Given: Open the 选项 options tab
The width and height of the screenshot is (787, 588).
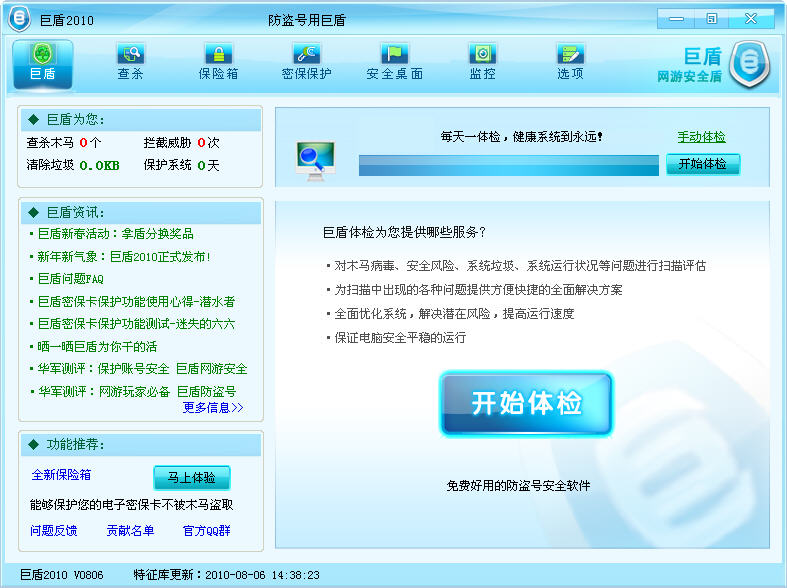Looking at the screenshot, I should coord(570,62).
